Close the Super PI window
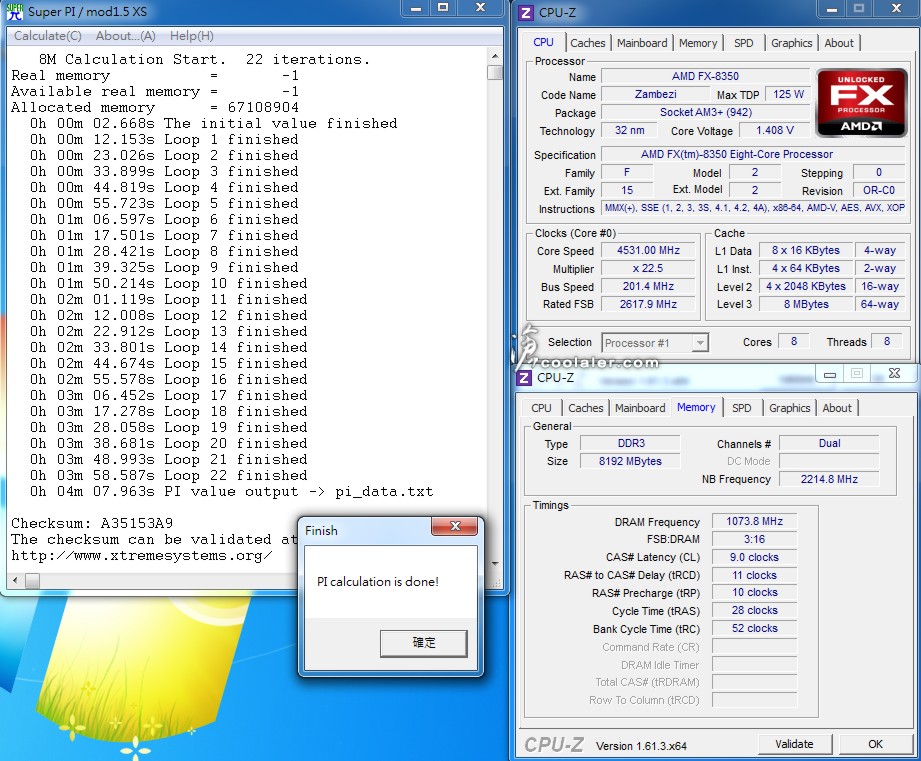 480,8
